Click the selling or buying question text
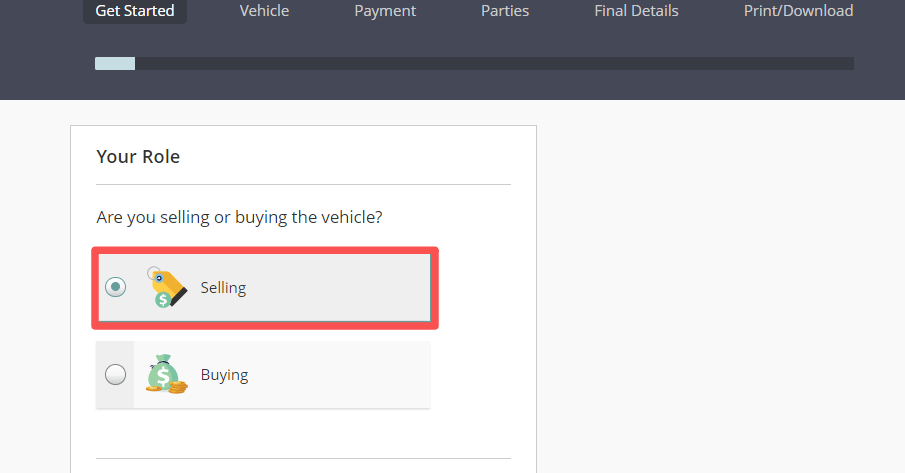The height and width of the screenshot is (473, 905). click(239, 217)
